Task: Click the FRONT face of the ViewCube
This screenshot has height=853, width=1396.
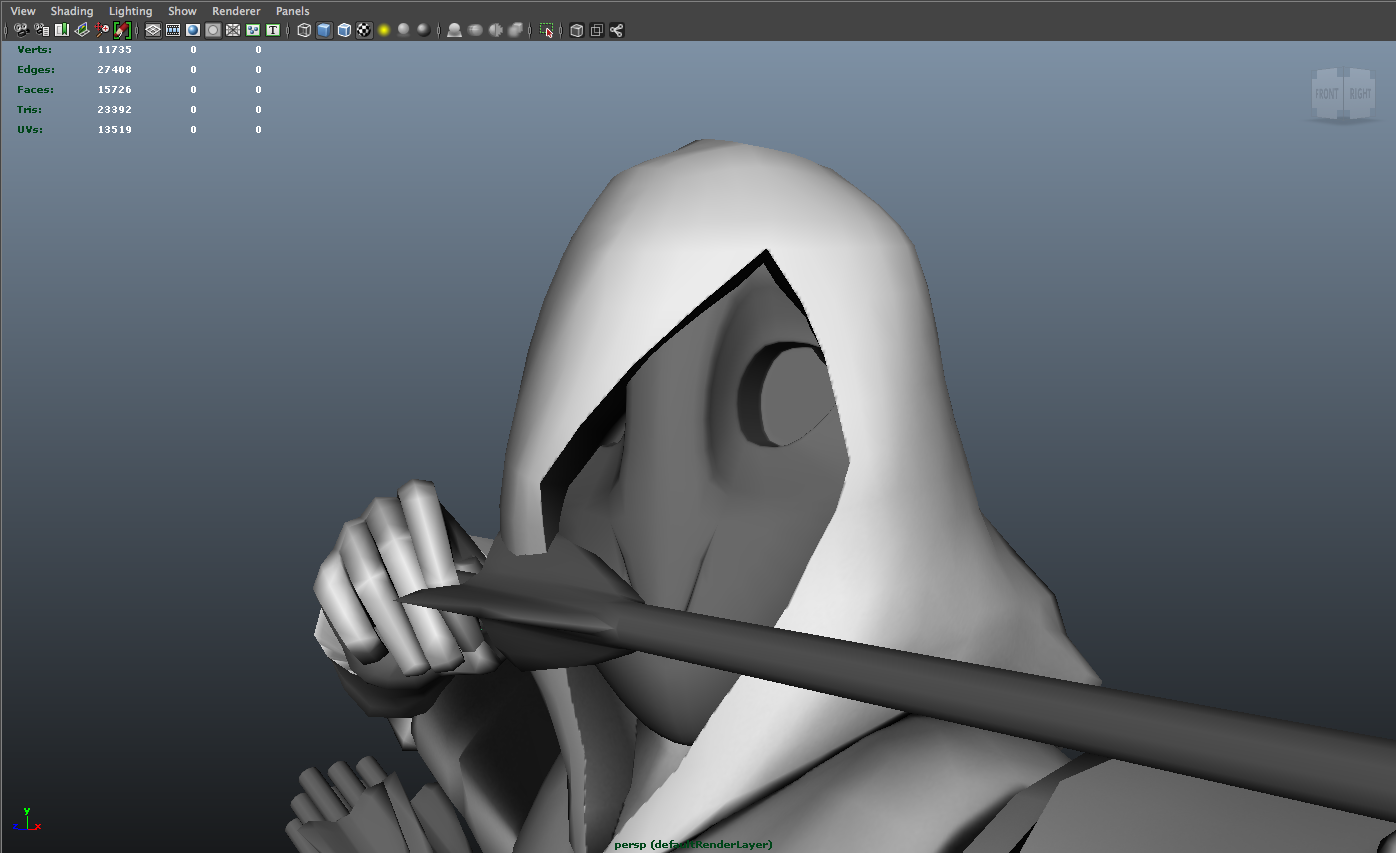Action: point(1327,94)
